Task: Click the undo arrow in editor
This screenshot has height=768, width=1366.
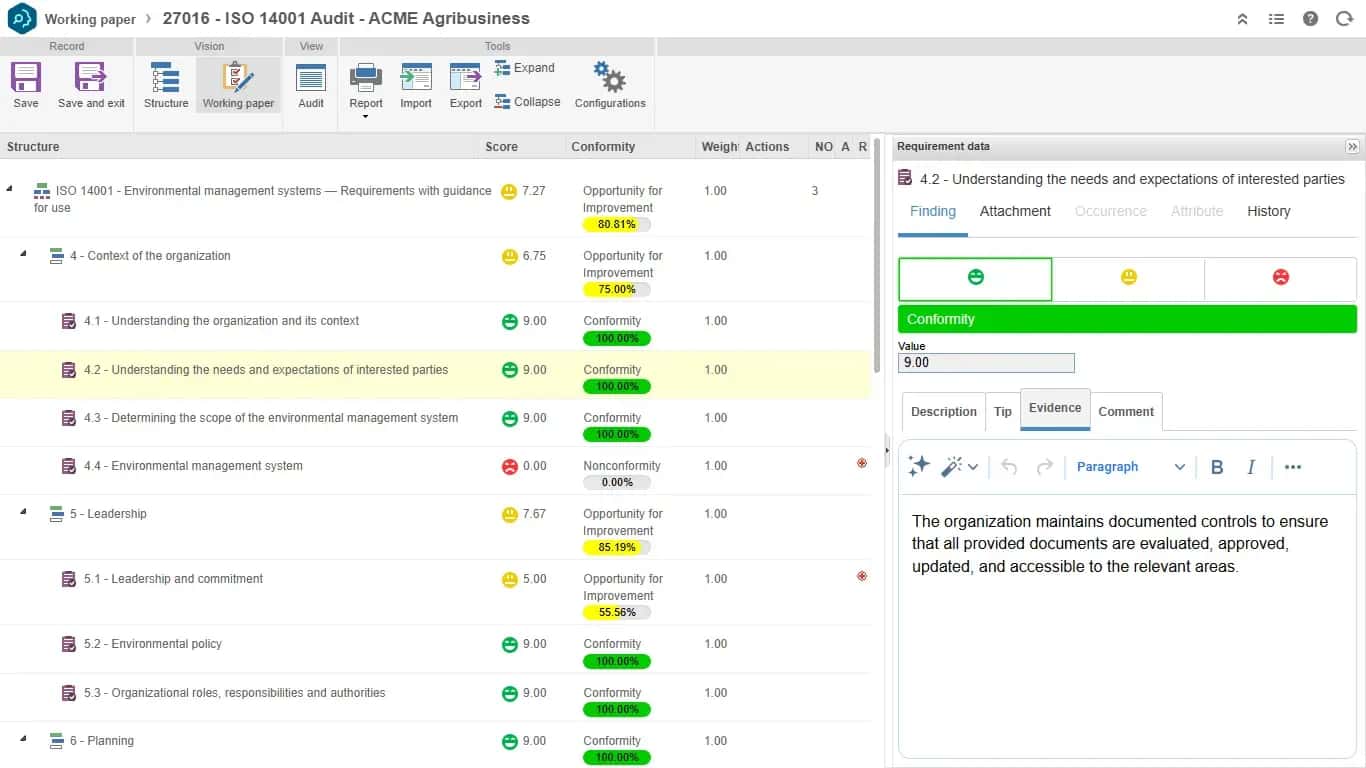Action: pyautogui.click(x=1009, y=467)
